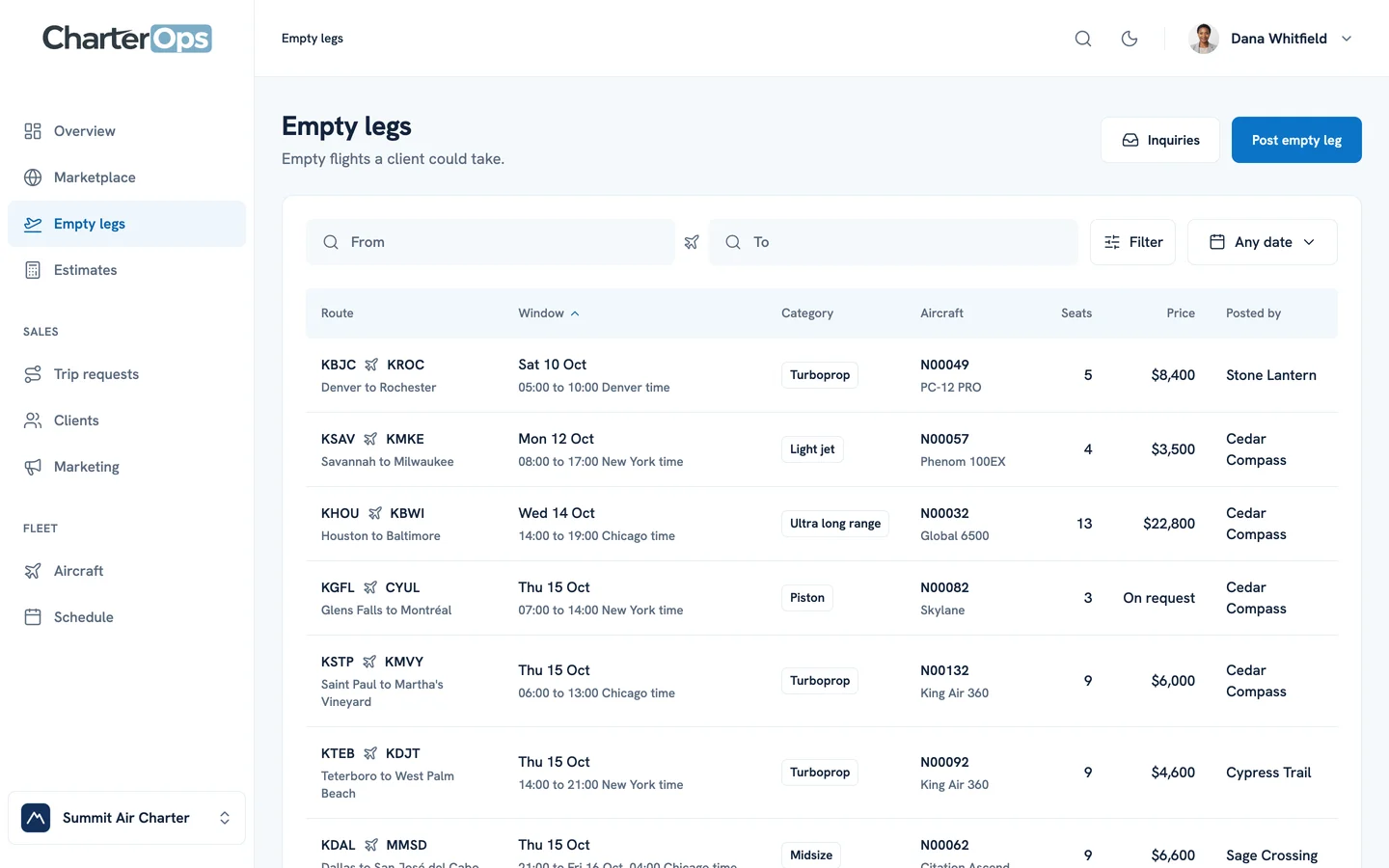Click the Light jet category badge

tap(812, 449)
